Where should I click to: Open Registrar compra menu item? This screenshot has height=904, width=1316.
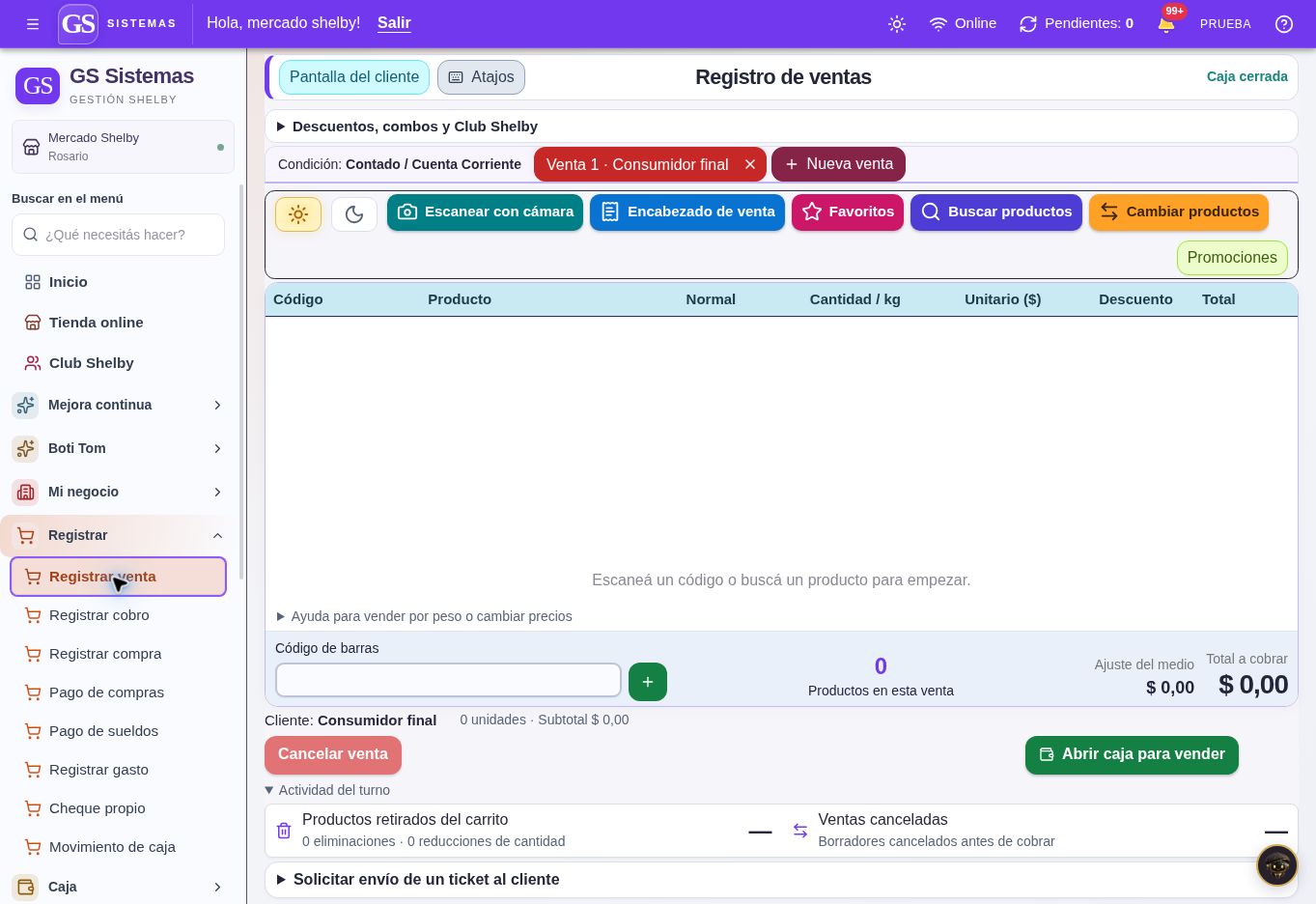pos(119,654)
